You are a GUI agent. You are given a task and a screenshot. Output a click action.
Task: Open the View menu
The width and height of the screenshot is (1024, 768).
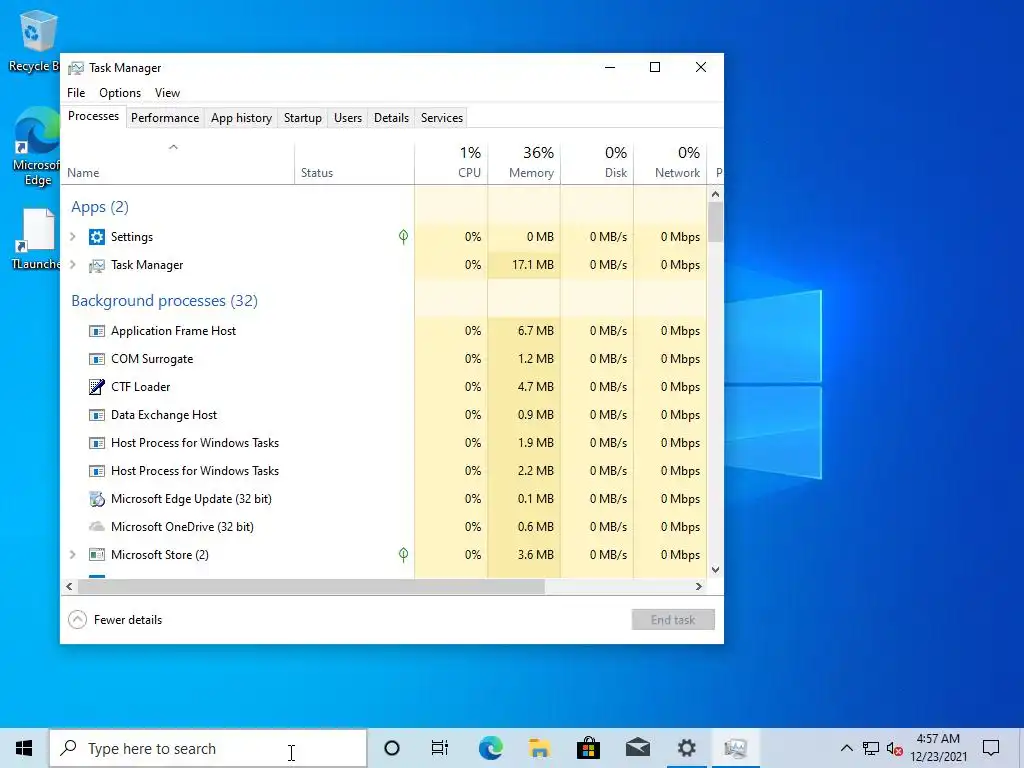click(x=167, y=93)
